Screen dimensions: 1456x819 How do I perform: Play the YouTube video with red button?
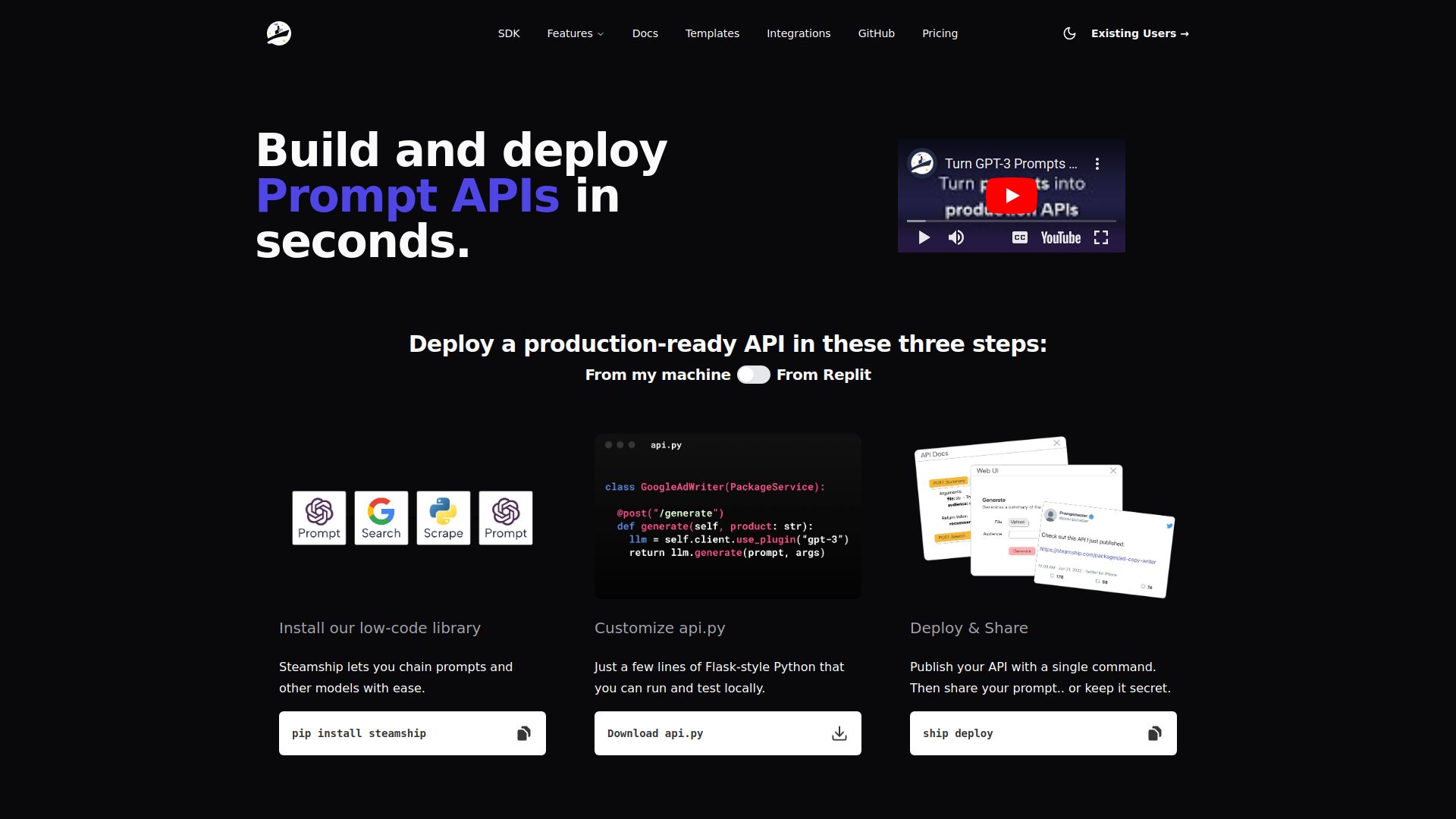pyautogui.click(x=1011, y=196)
